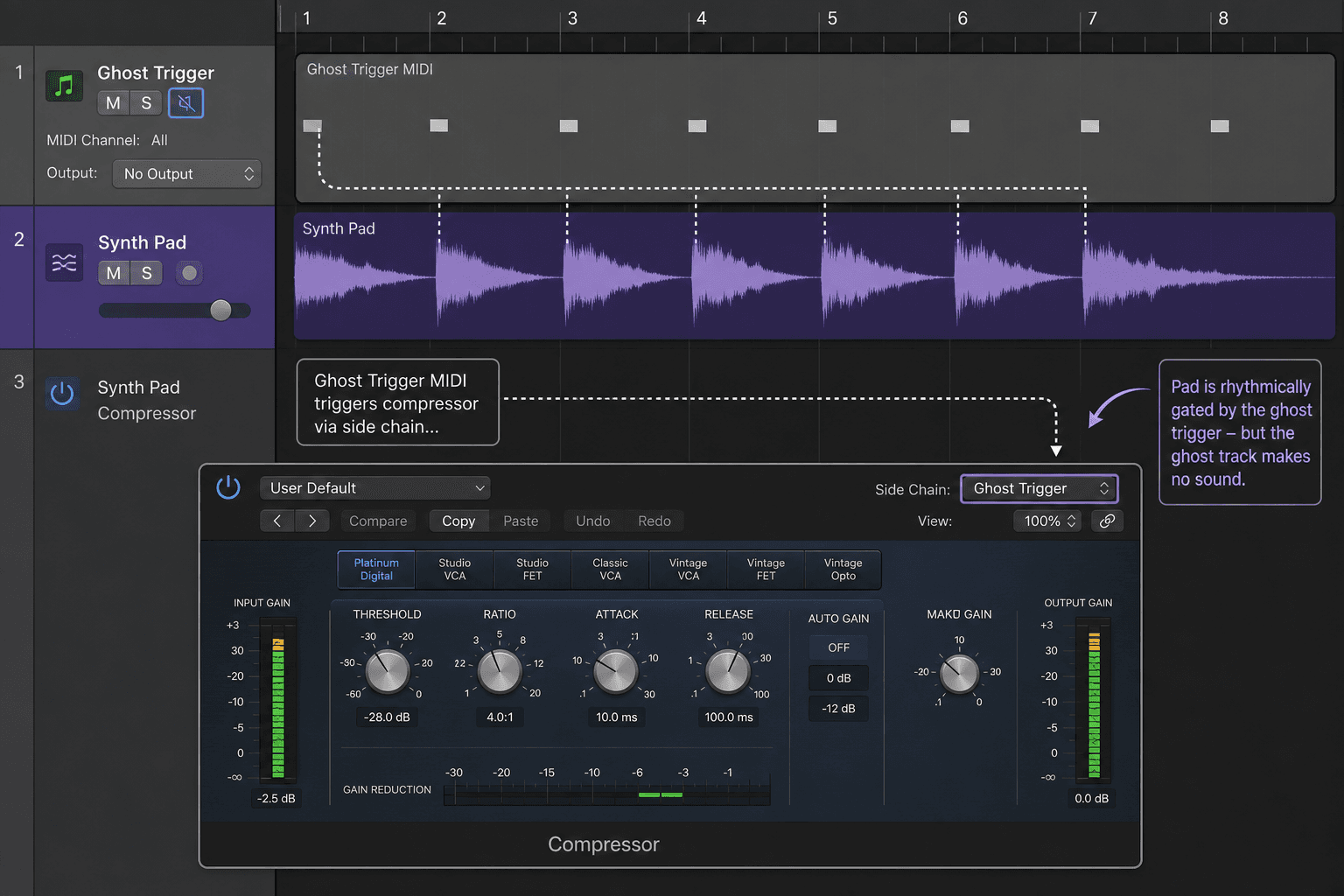Viewport: 1344px width, 896px height.
Task: Set Auto Gain to -12 dB
Action: (838, 709)
